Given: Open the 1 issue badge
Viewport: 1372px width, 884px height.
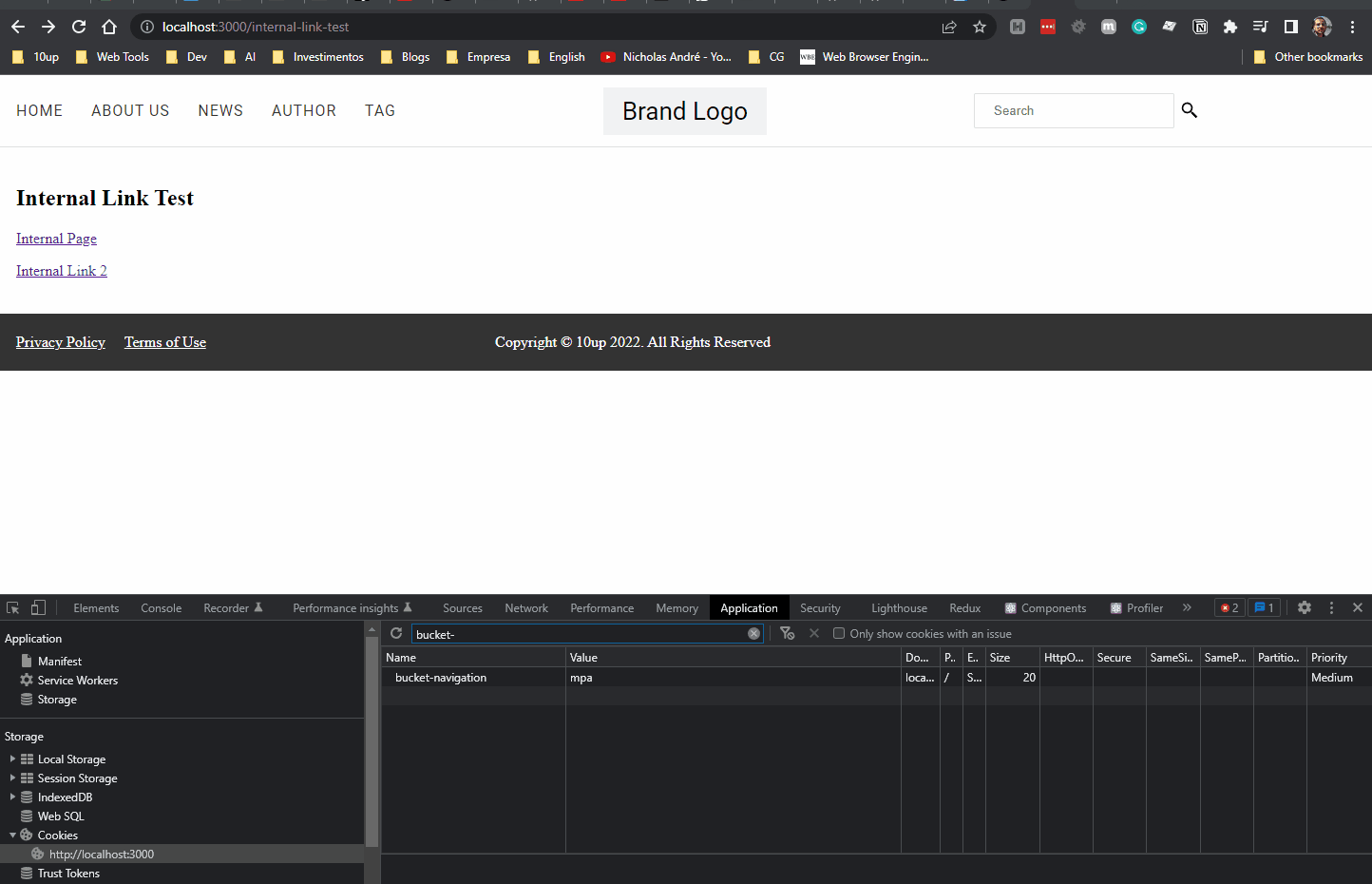Looking at the screenshot, I should [x=1264, y=607].
